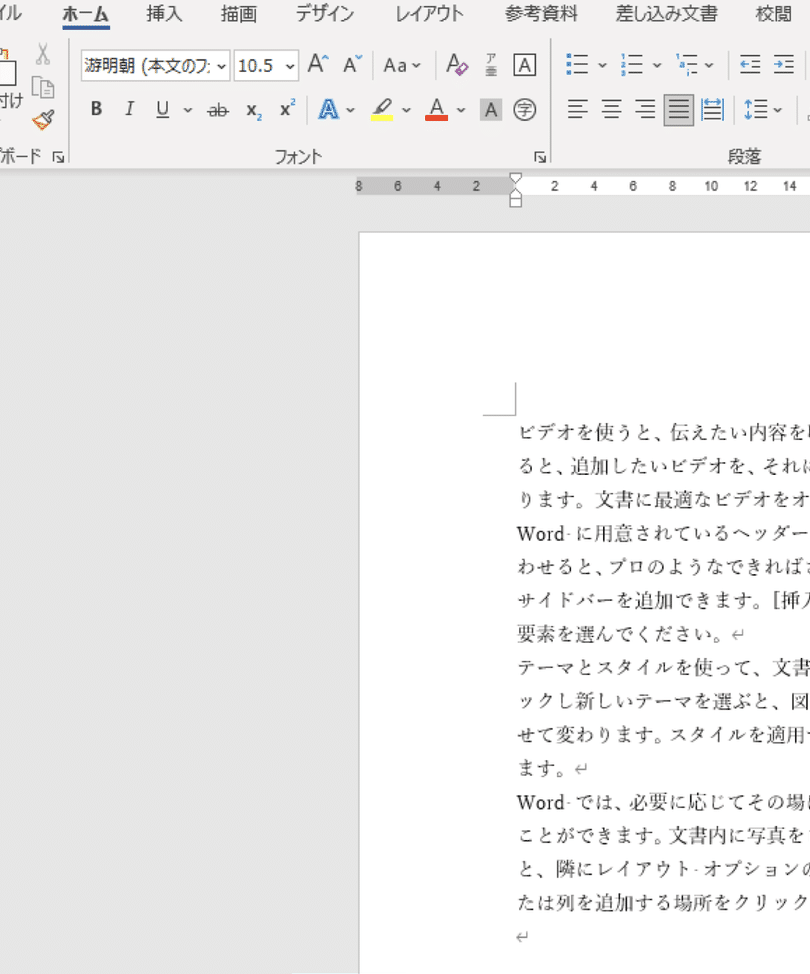Viewport: 810px width, 974px height.
Task: Toggle bold formatting
Action: pos(96,109)
